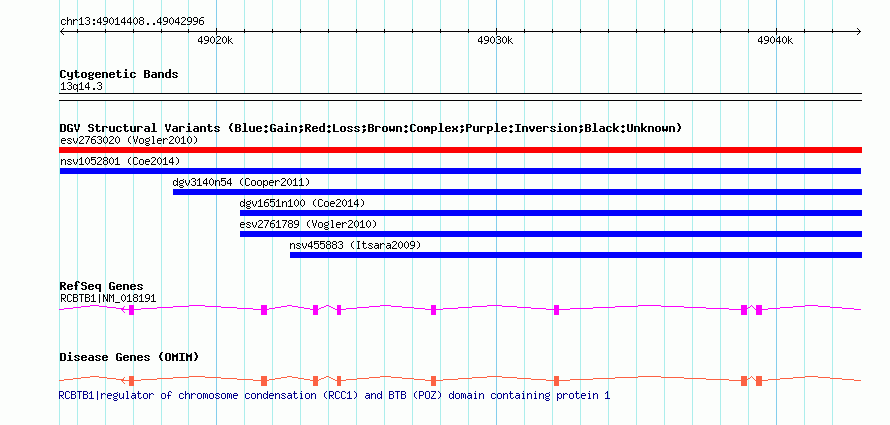Open the nsv455883 (Itsara2009) label
This screenshot has width=890, height=425.
click(x=355, y=245)
